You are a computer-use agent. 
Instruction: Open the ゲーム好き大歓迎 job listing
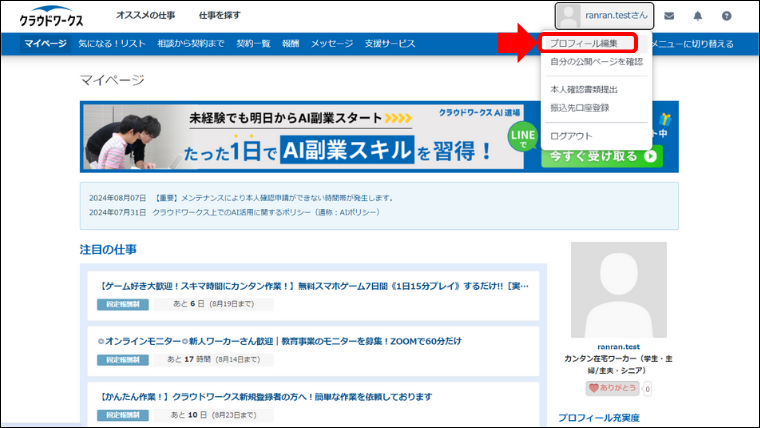[x=314, y=286]
